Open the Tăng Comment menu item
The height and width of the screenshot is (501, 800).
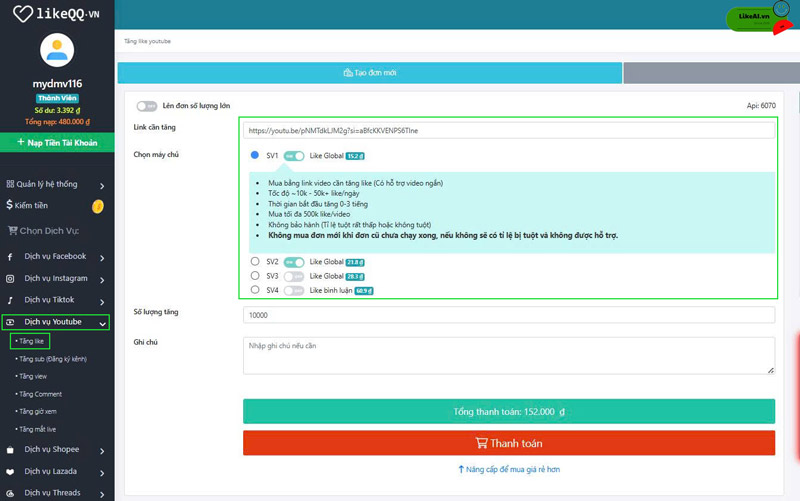tap(39, 394)
